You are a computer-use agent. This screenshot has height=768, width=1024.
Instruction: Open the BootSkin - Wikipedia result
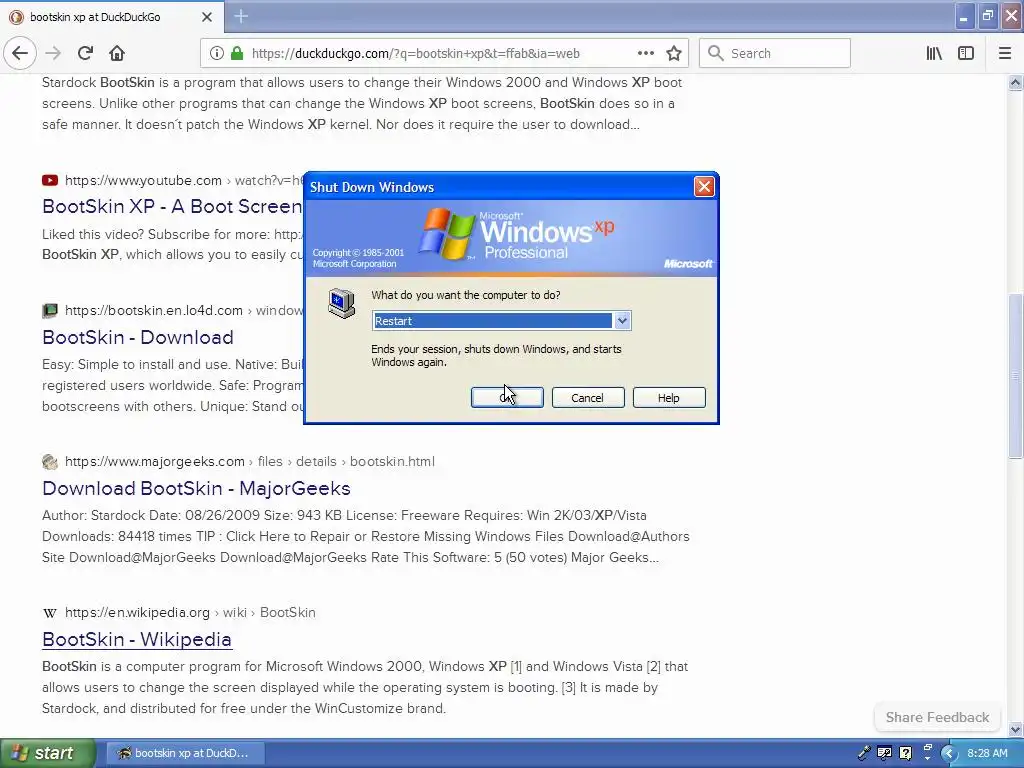tap(137, 639)
